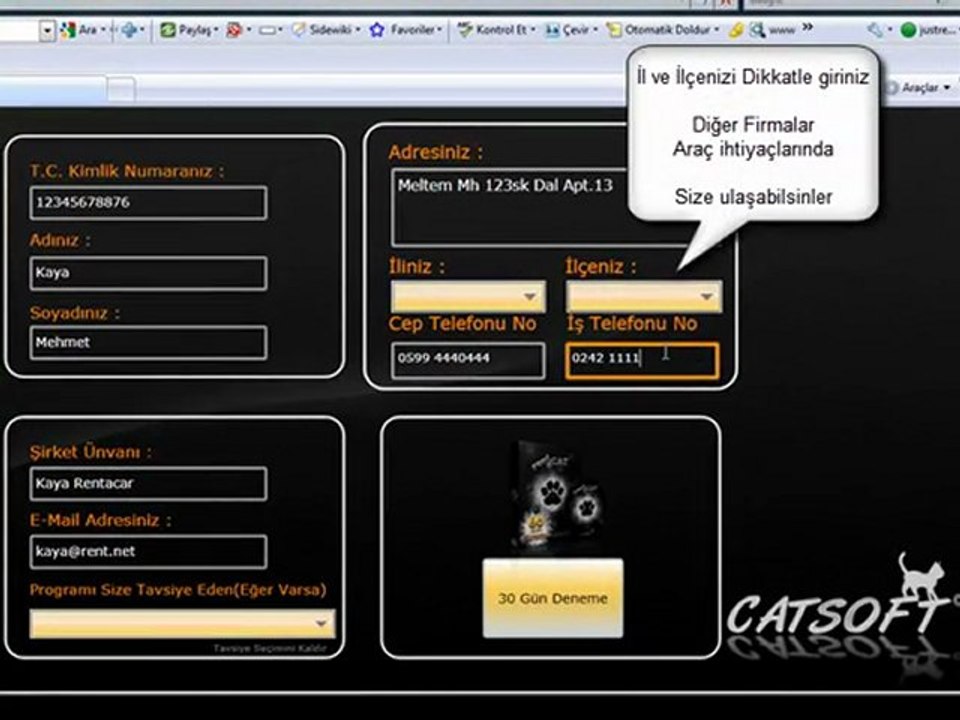This screenshot has height=720, width=960.
Task: Open the toolbar plus icon menu
Action: [129, 29]
